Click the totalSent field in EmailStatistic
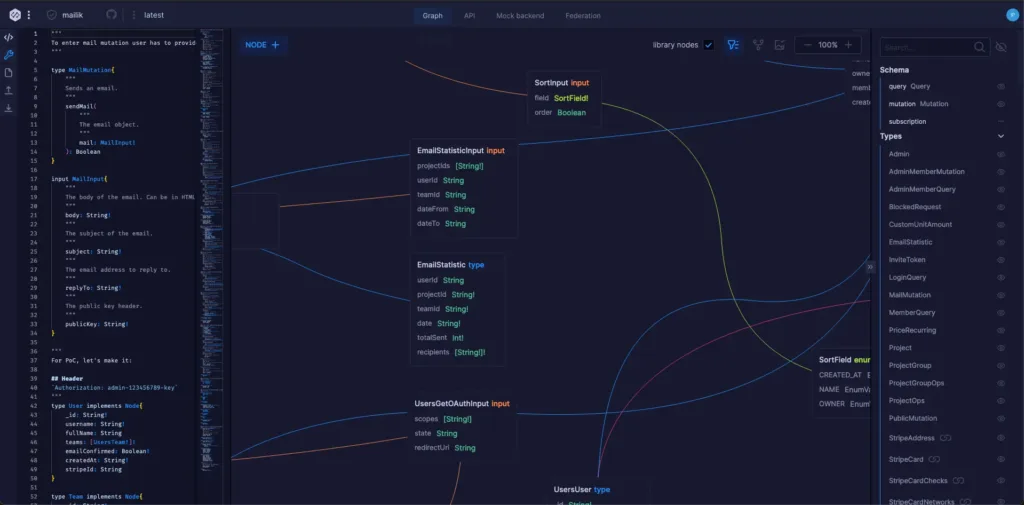 click(431, 338)
